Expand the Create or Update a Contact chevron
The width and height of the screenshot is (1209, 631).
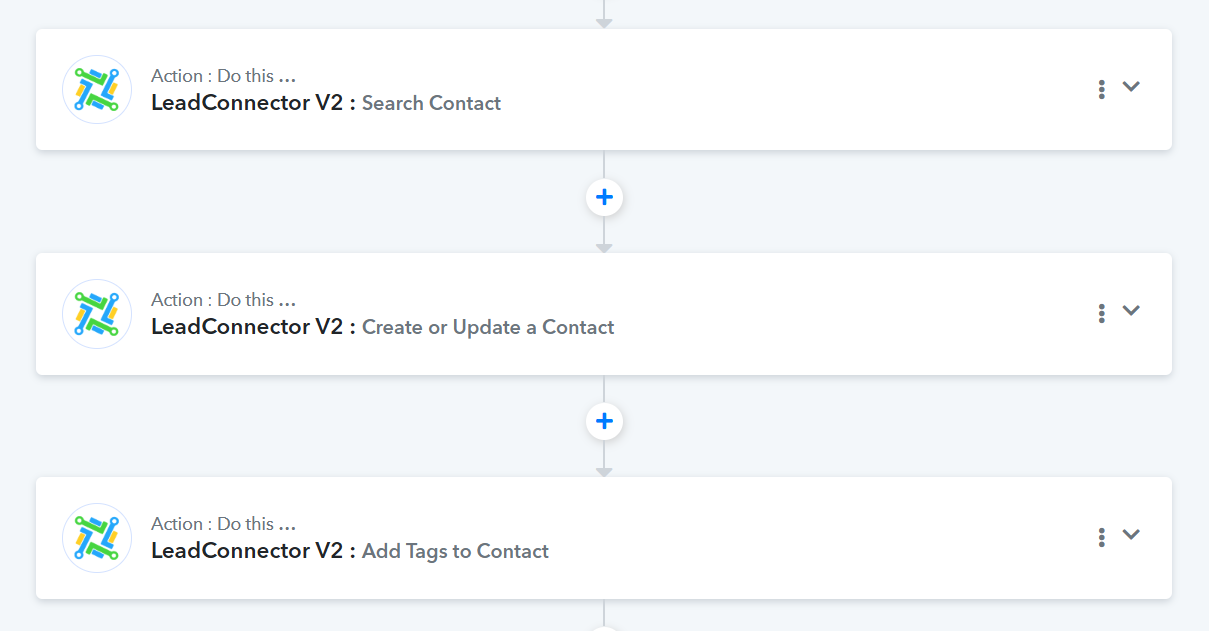tap(1131, 311)
